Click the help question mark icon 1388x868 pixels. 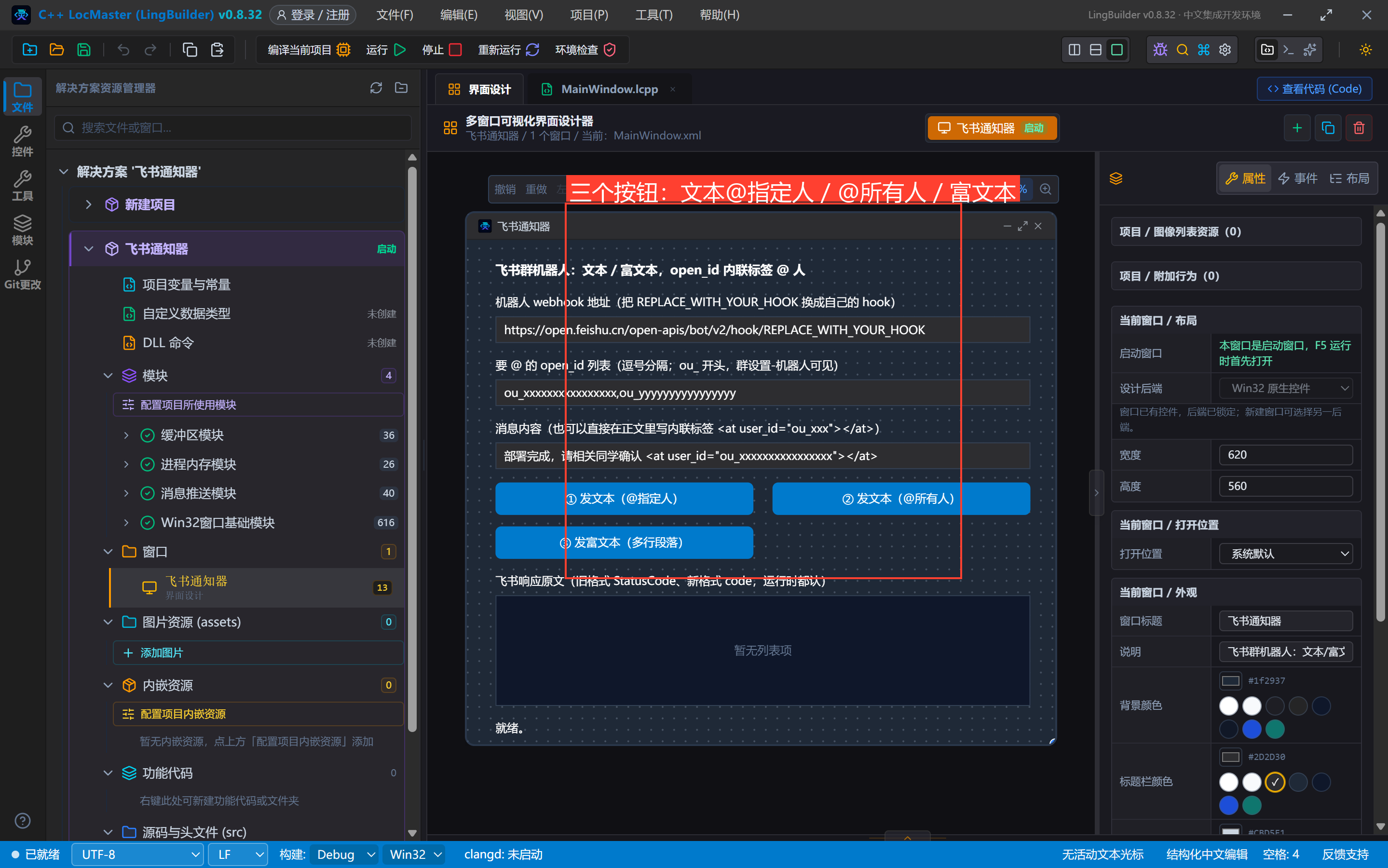pyautogui.click(x=22, y=820)
